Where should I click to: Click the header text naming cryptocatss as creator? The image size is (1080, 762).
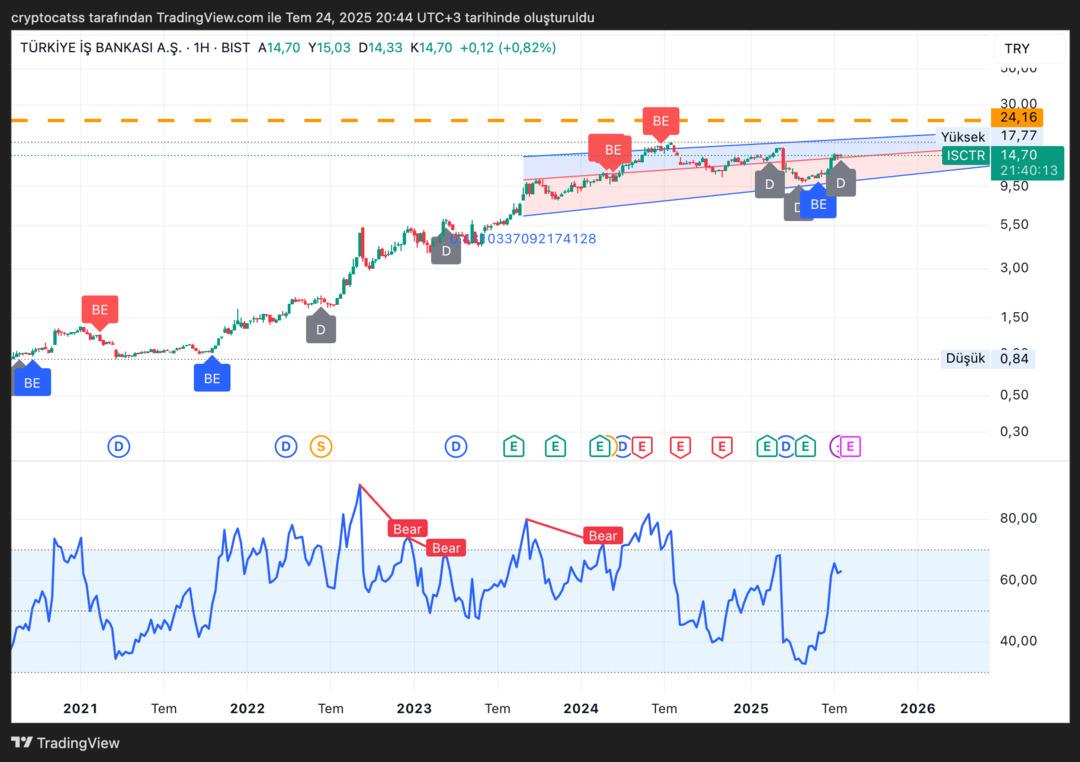coord(302,17)
